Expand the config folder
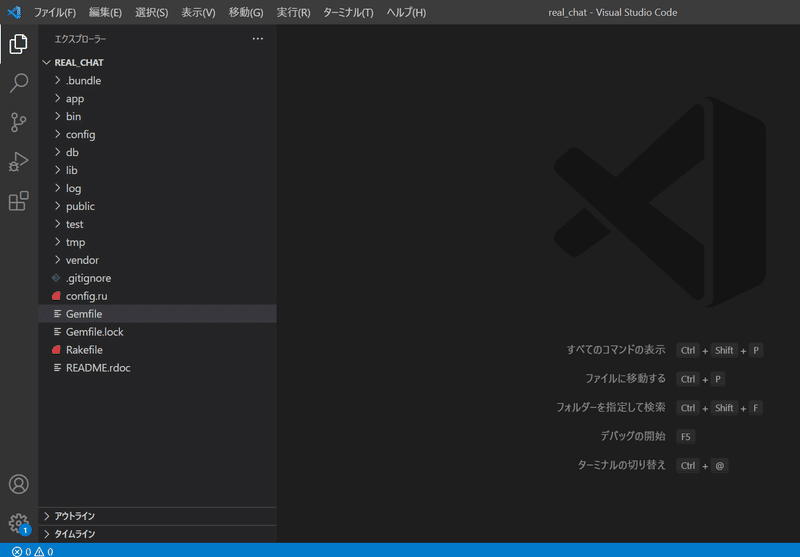 [58, 134]
